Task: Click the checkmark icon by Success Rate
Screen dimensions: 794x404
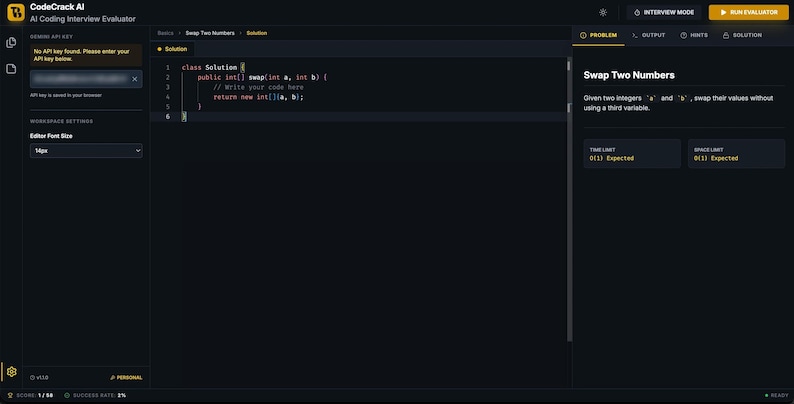Action: [x=67, y=395]
